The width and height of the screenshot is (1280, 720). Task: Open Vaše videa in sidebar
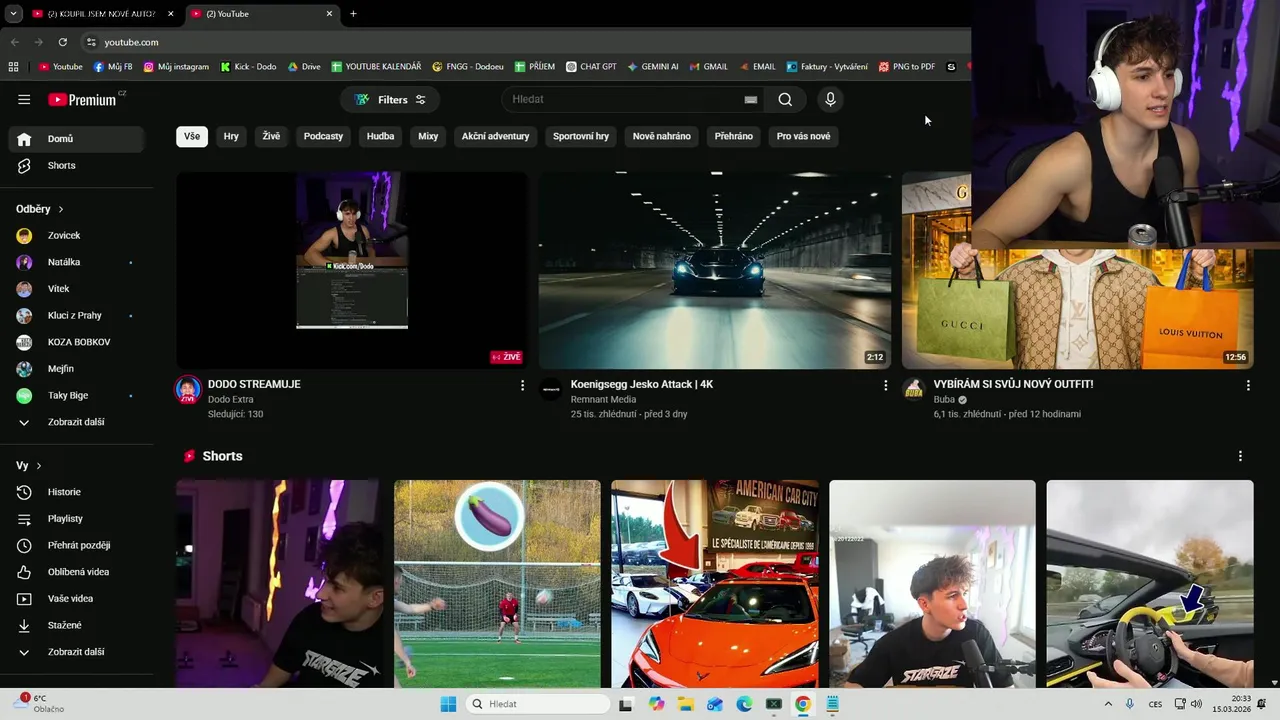(x=77, y=598)
